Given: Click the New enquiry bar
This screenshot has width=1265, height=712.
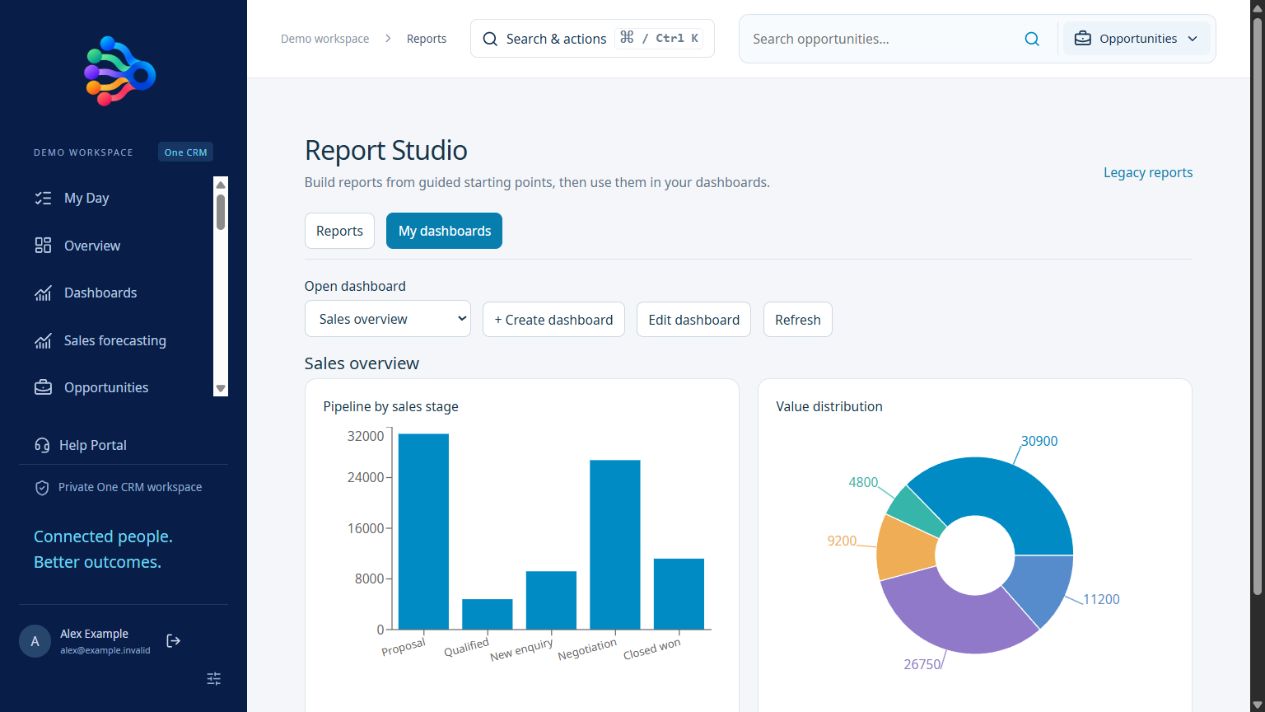Looking at the screenshot, I should [x=551, y=600].
